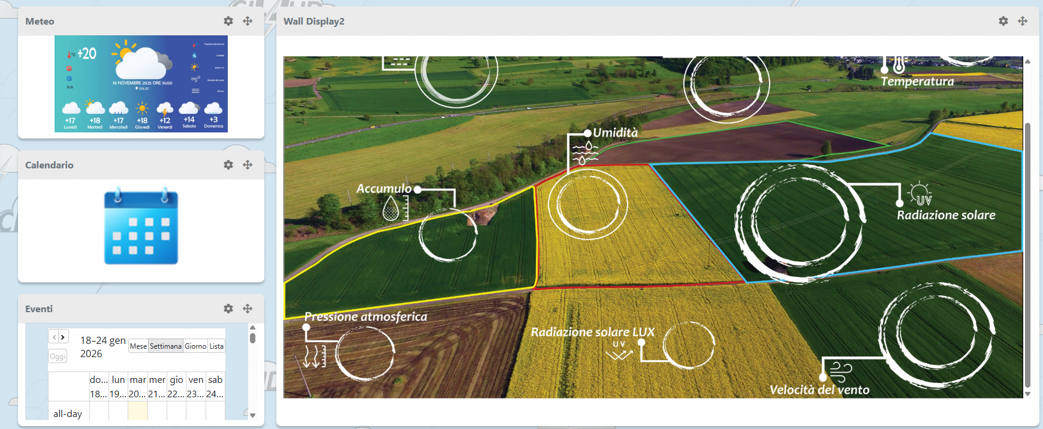
Task: Select Settimana view in Eventi
Action: click(165, 346)
